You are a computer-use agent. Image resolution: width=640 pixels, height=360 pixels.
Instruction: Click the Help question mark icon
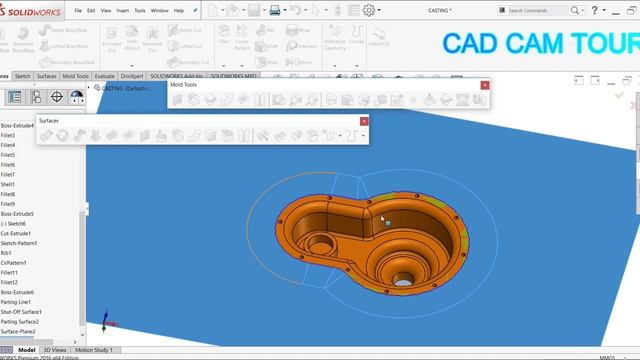pos(595,10)
